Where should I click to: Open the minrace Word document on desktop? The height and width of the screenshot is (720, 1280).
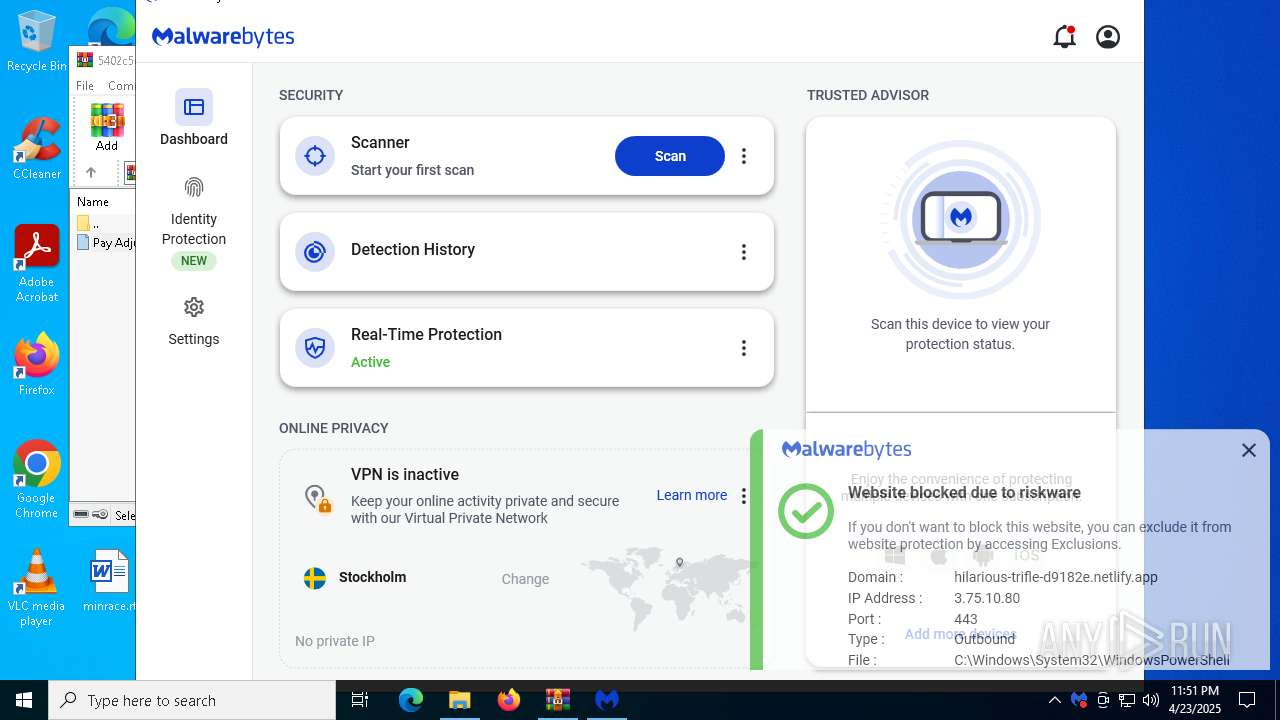point(109,580)
